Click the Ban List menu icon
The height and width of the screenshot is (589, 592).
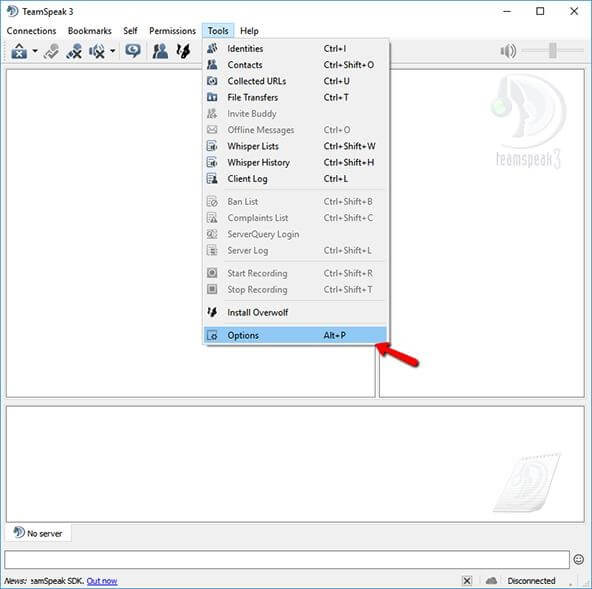click(x=212, y=202)
